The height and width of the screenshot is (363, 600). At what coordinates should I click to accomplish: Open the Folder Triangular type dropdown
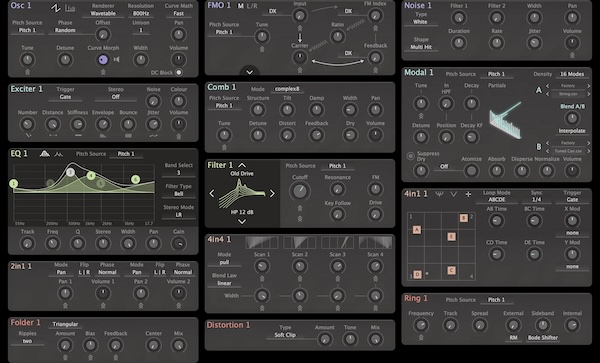pyautogui.click(x=65, y=324)
